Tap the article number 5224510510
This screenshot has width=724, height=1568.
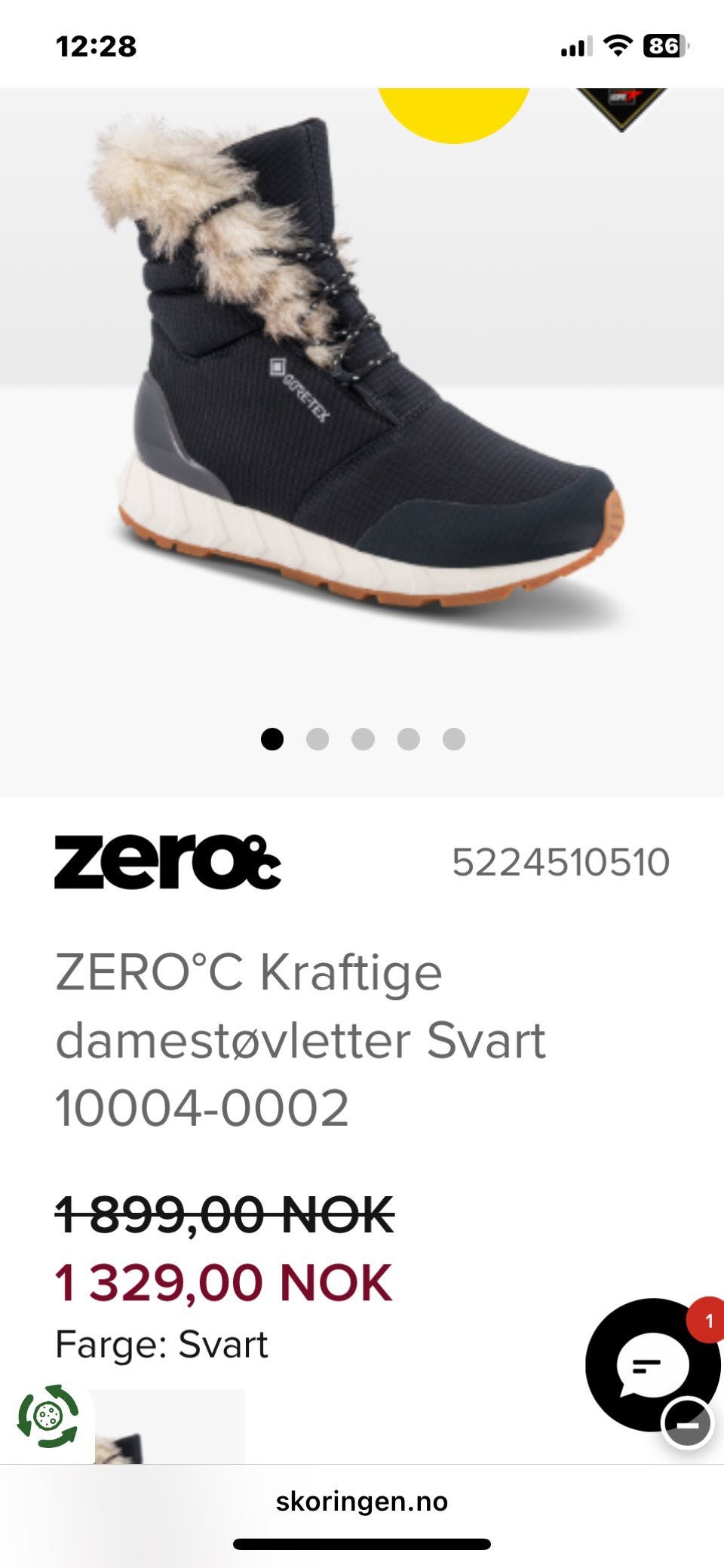point(560,862)
